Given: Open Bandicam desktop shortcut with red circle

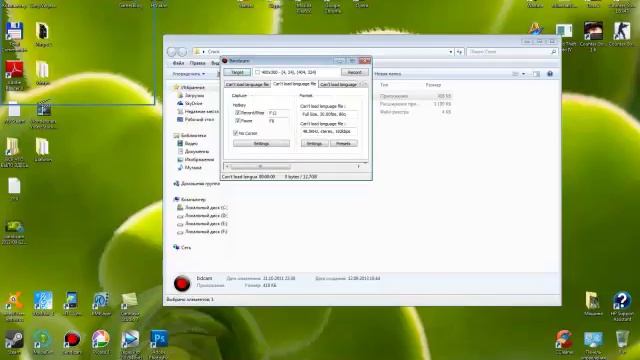Looking at the screenshot, I should pos(72,341).
